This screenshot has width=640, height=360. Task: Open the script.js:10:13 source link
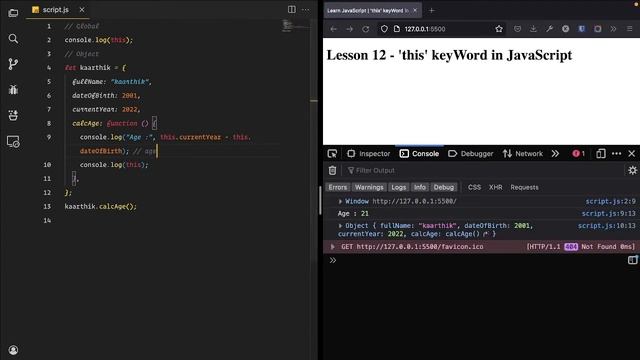click(607, 225)
